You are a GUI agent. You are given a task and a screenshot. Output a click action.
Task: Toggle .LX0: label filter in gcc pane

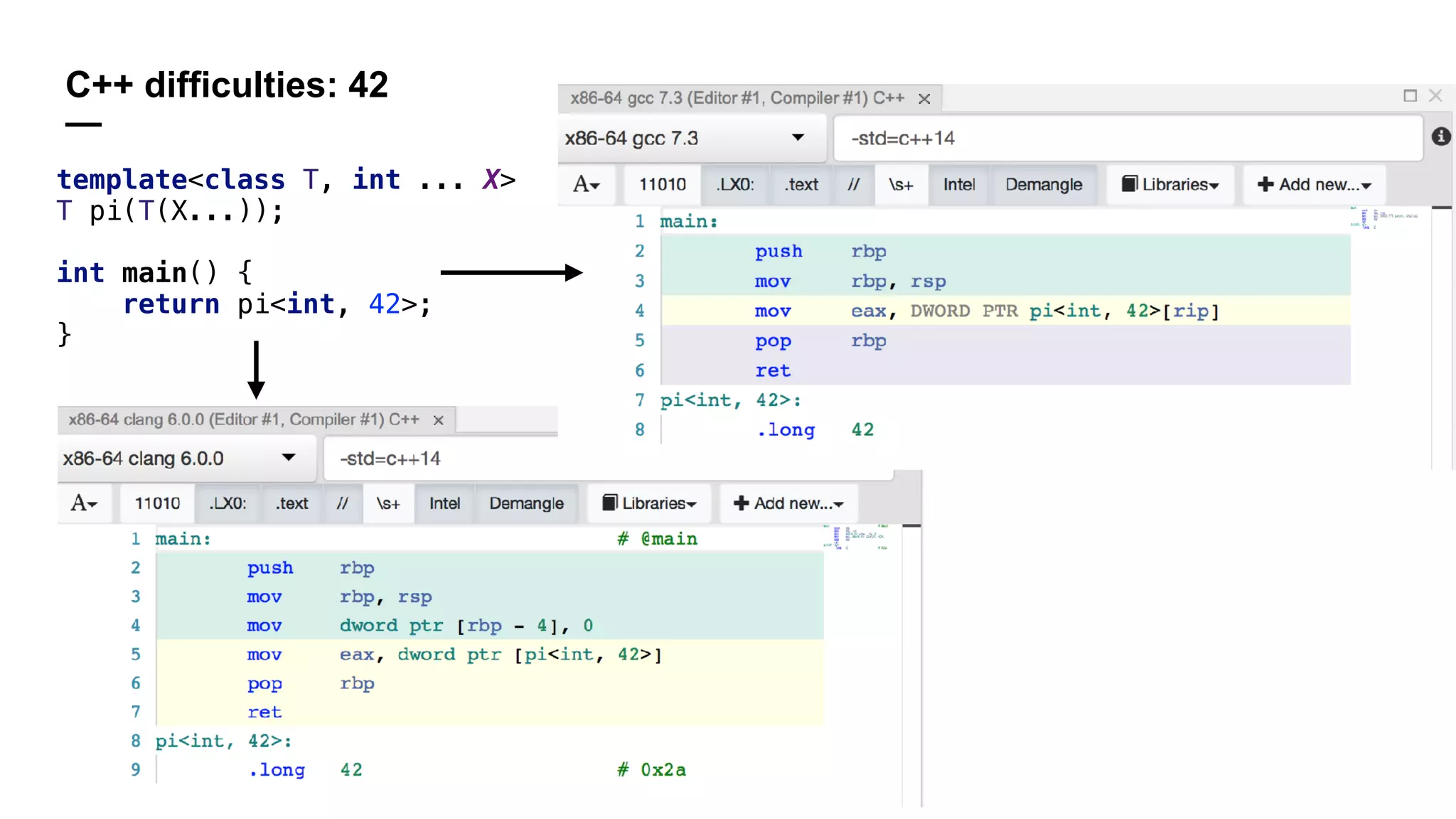tap(735, 185)
